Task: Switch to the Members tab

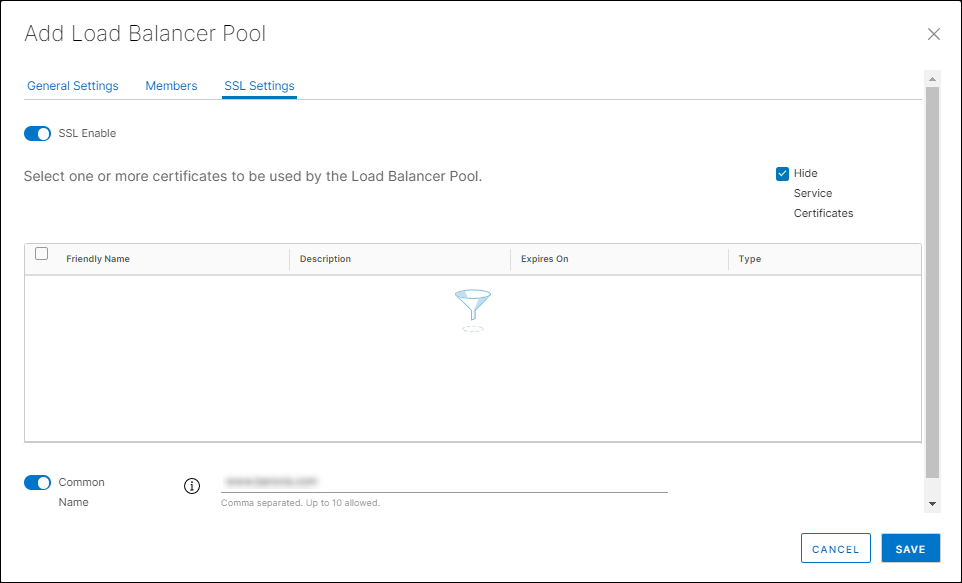Action: click(x=171, y=86)
